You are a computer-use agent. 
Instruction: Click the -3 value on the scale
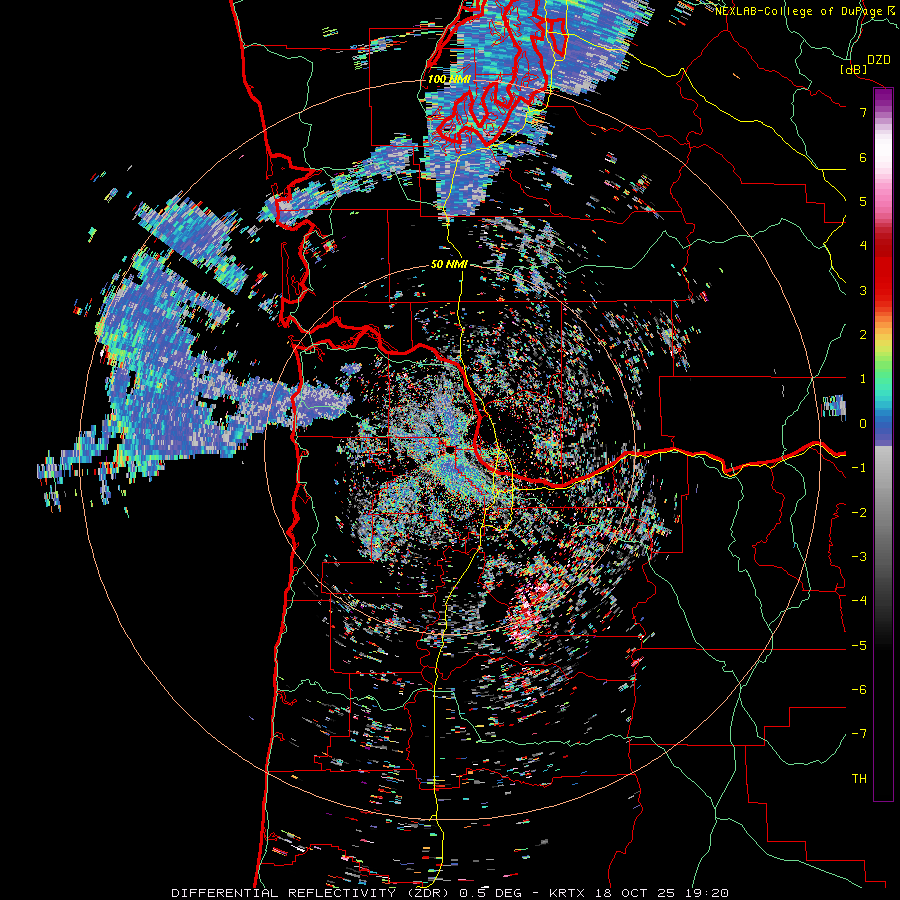[x=859, y=557]
